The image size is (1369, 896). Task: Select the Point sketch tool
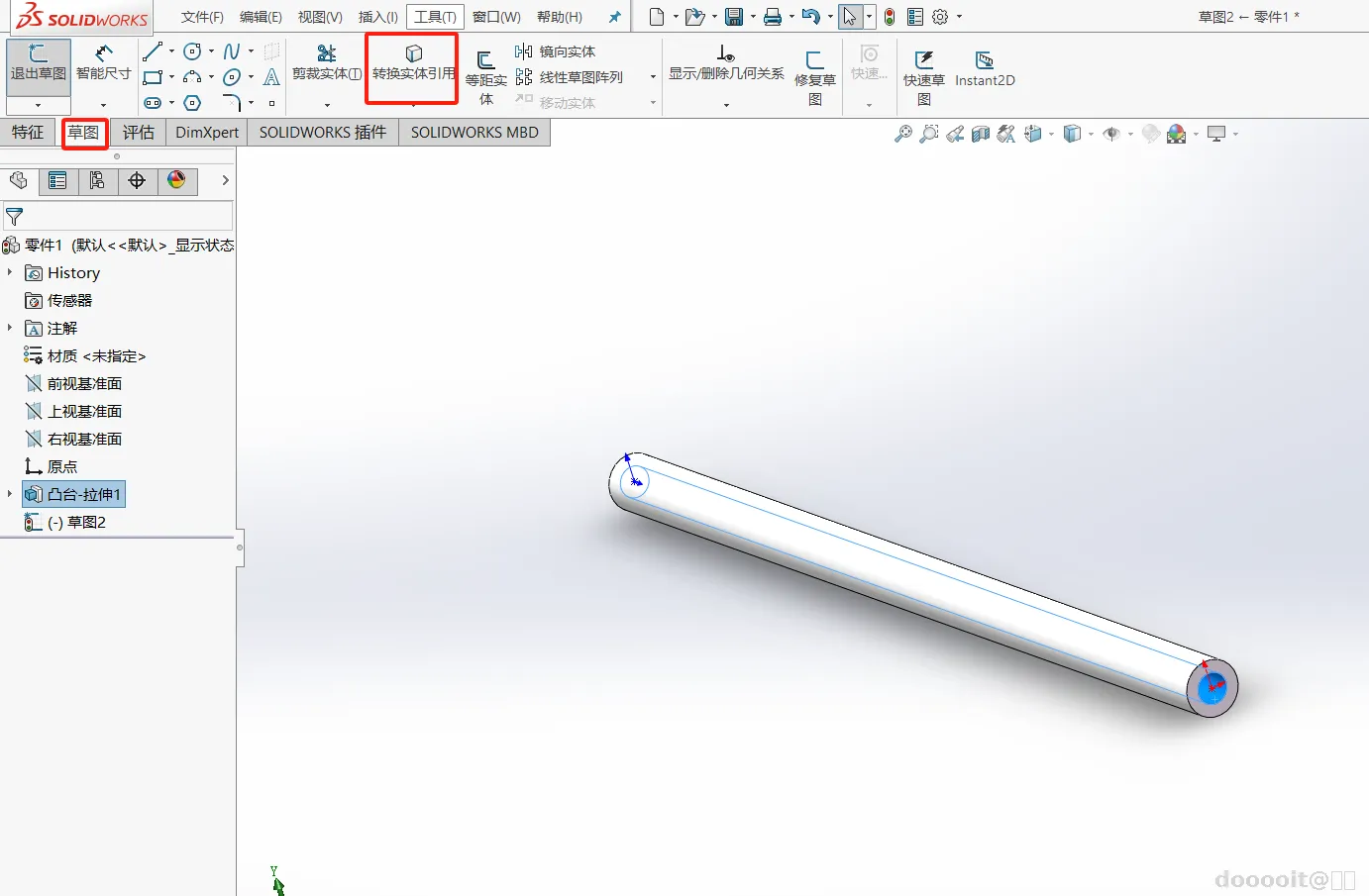[271, 103]
